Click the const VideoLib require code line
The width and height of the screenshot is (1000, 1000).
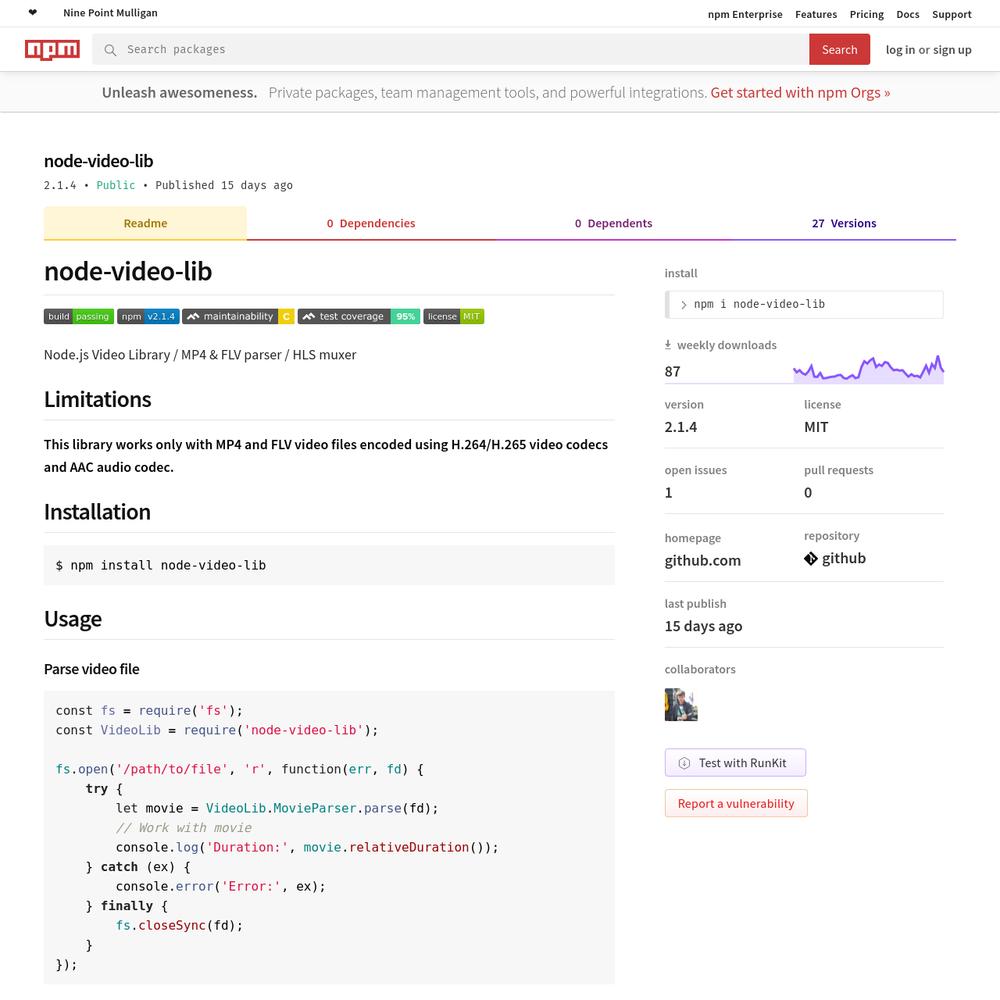[x=217, y=730]
